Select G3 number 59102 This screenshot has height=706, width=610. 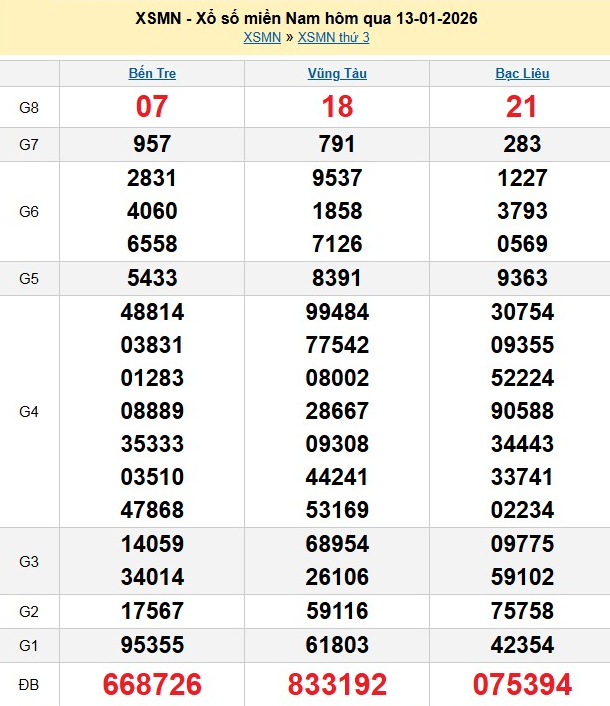522,577
